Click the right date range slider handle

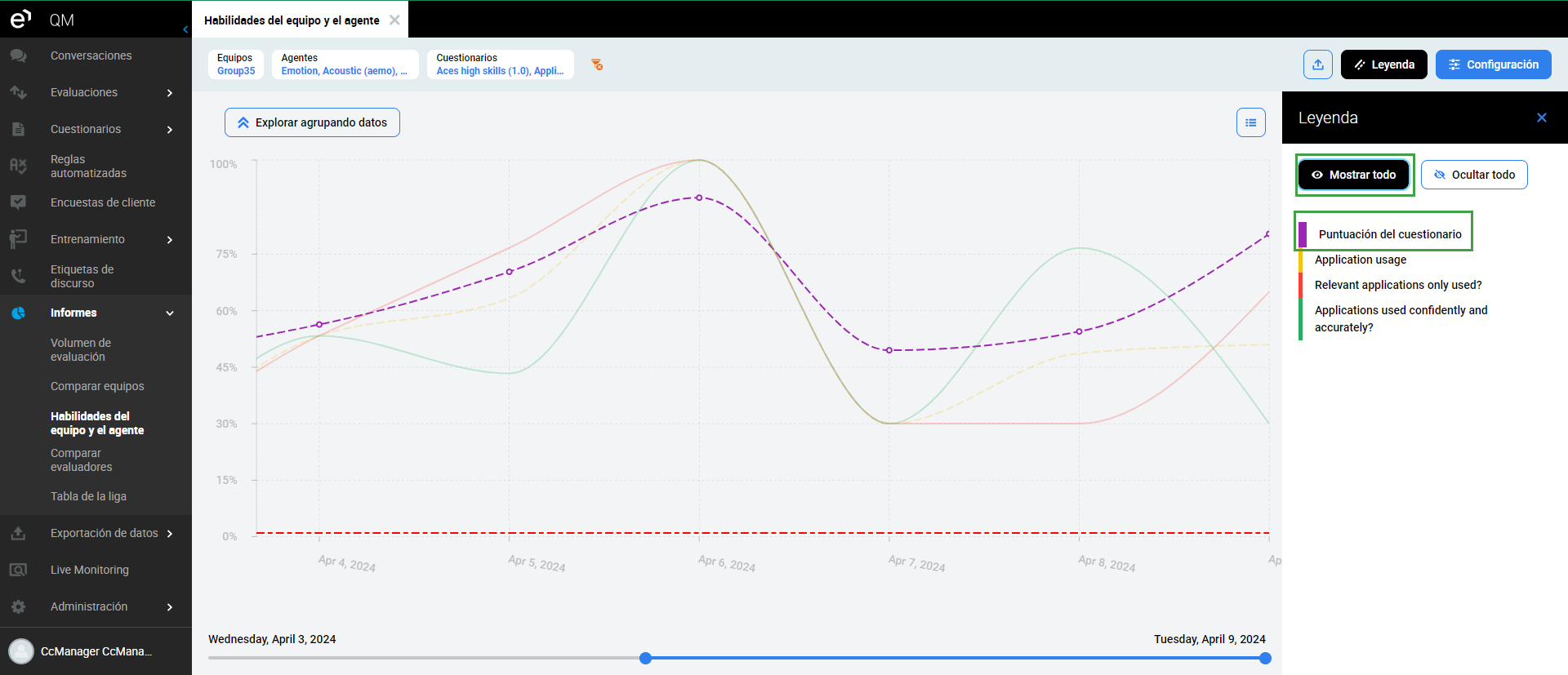point(1265,658)
